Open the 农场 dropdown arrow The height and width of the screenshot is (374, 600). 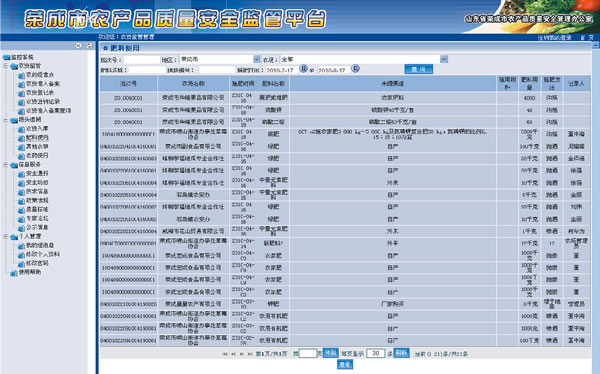click(444, 59)
